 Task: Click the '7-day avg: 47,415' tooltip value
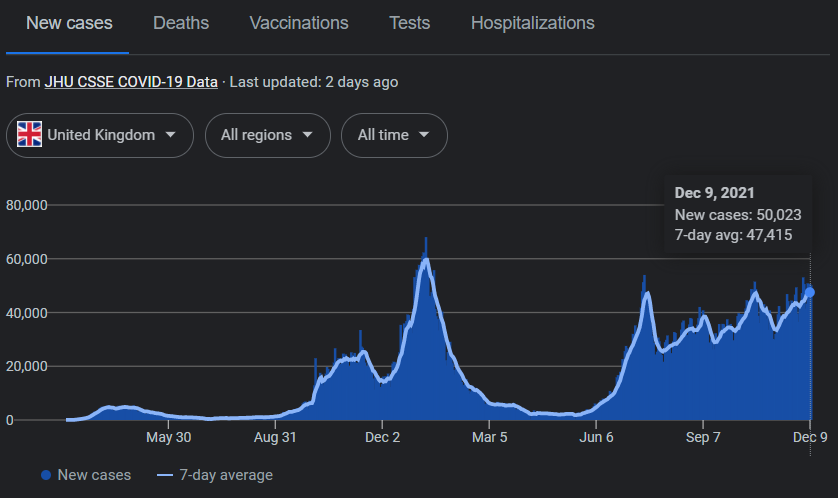pyautogui.click(x=733, y=235)
